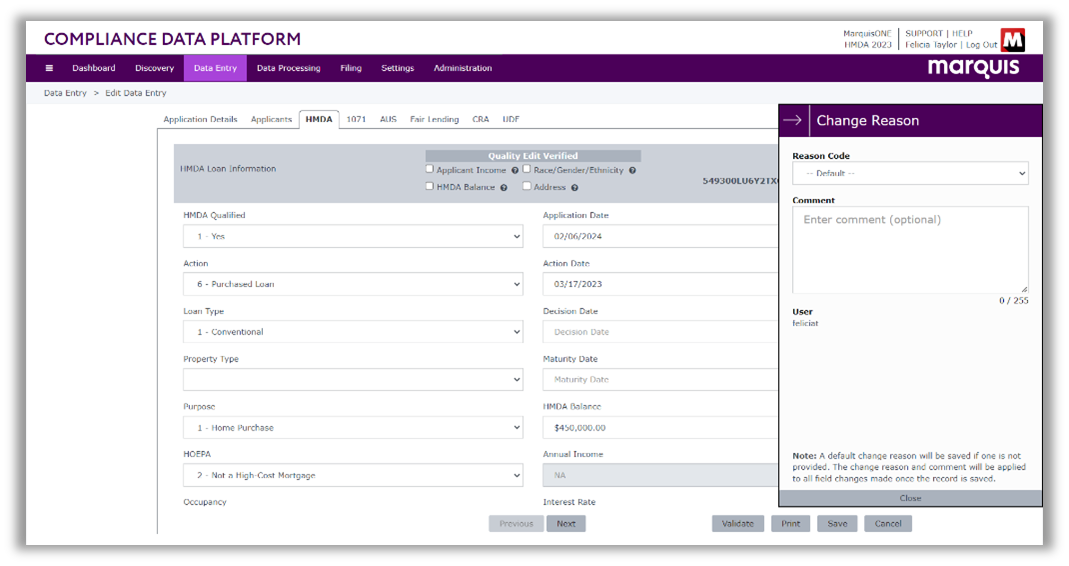Open the UDF tab
Screen dimensions: 1069x566
511,119
